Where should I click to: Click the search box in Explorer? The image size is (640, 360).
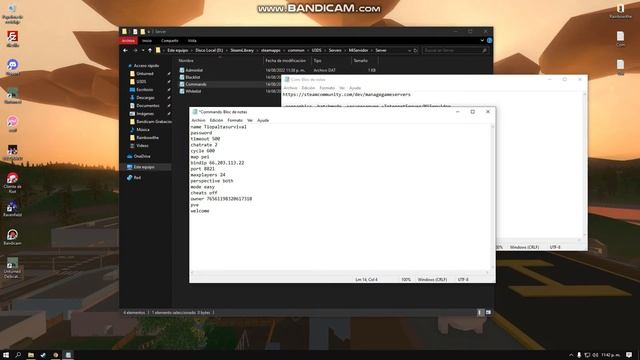tap(454, 50)
